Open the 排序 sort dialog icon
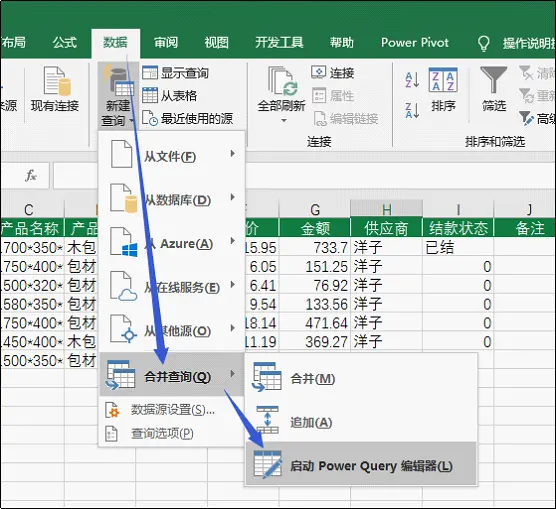The width and height of the screenshot is (556, 509). pyautogui.click(x=443, y=80)
